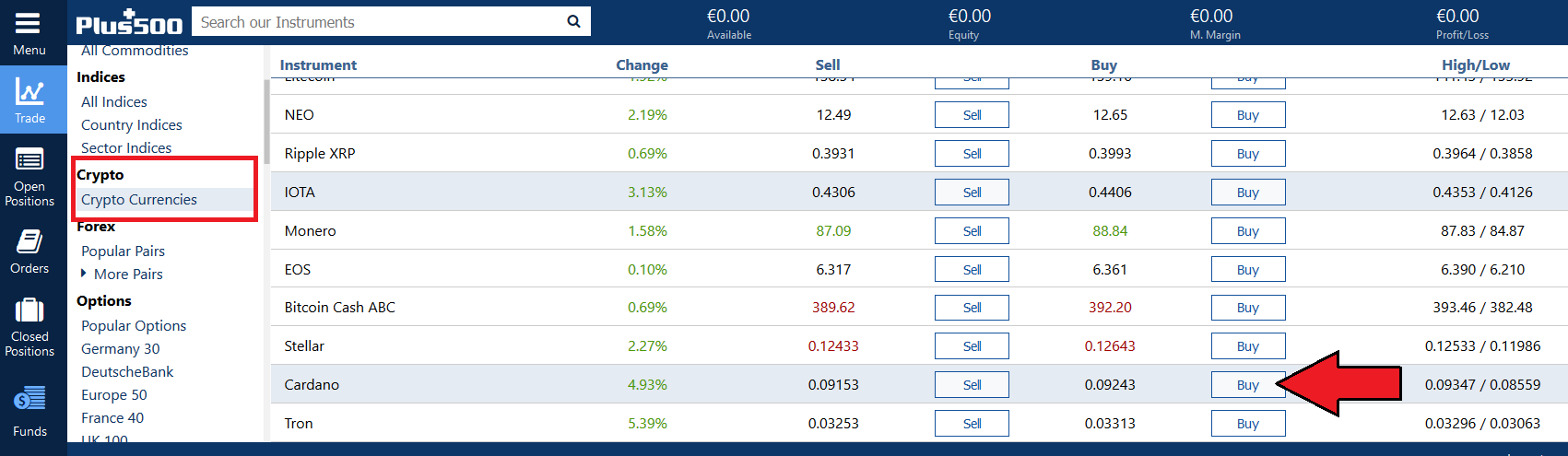Click Sell for Tron
Viewport: 1568px width, 456px height.
pyautogui.click(x=972, y=424)
